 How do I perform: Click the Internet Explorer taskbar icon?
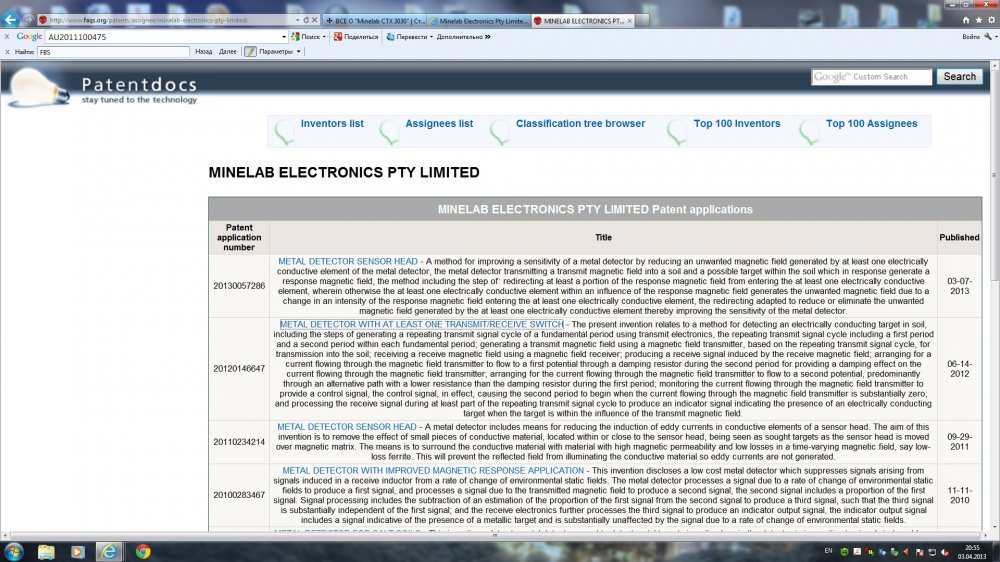(110, 552)
